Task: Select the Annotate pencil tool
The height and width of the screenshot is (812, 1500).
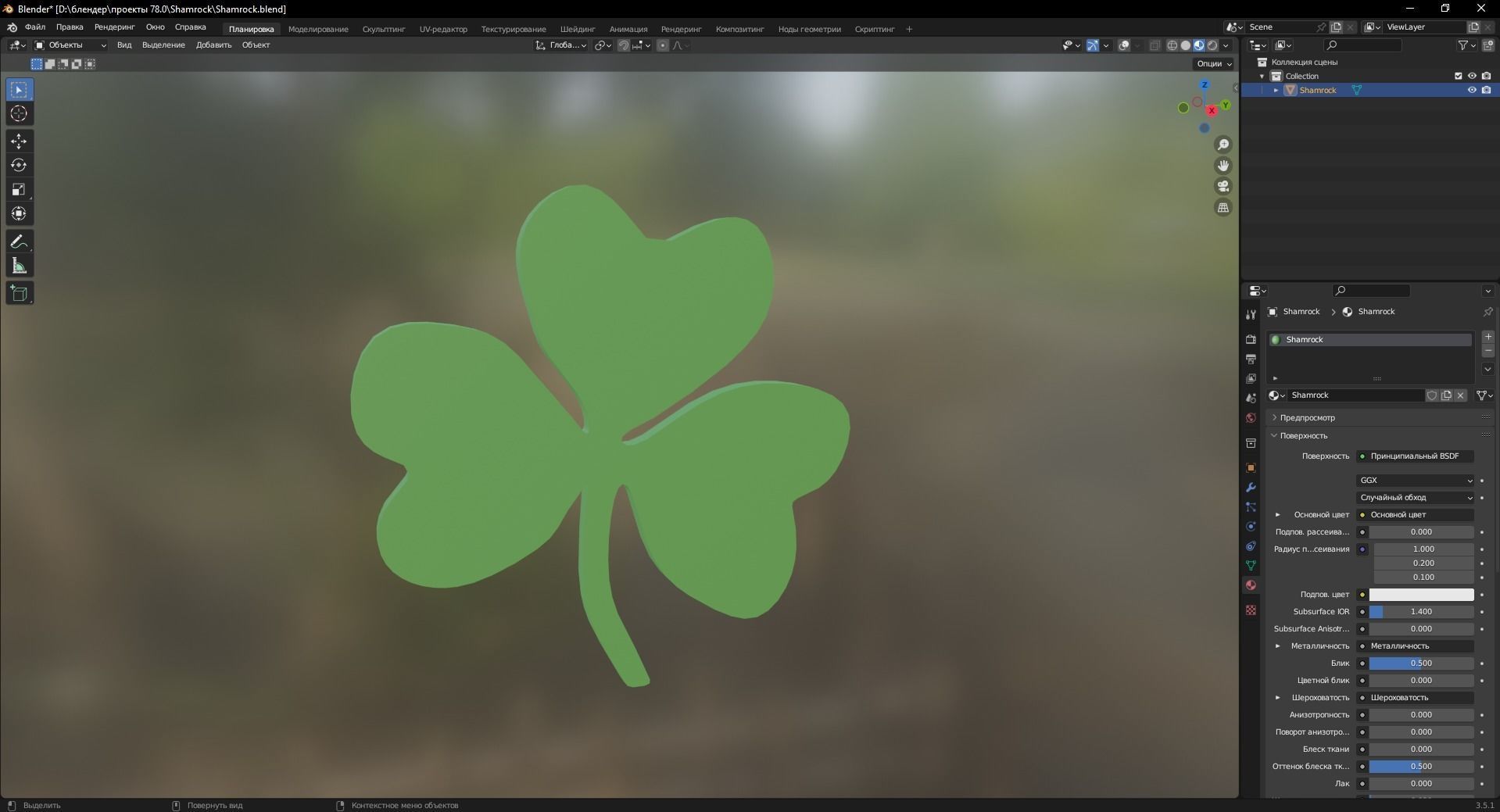Action: point(19,241)
